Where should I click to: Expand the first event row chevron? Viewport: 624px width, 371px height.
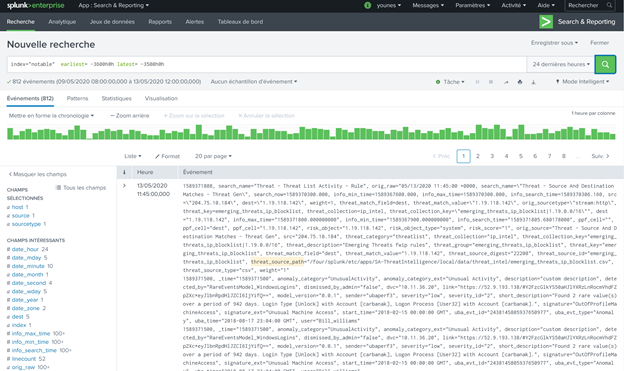point(124,186)
